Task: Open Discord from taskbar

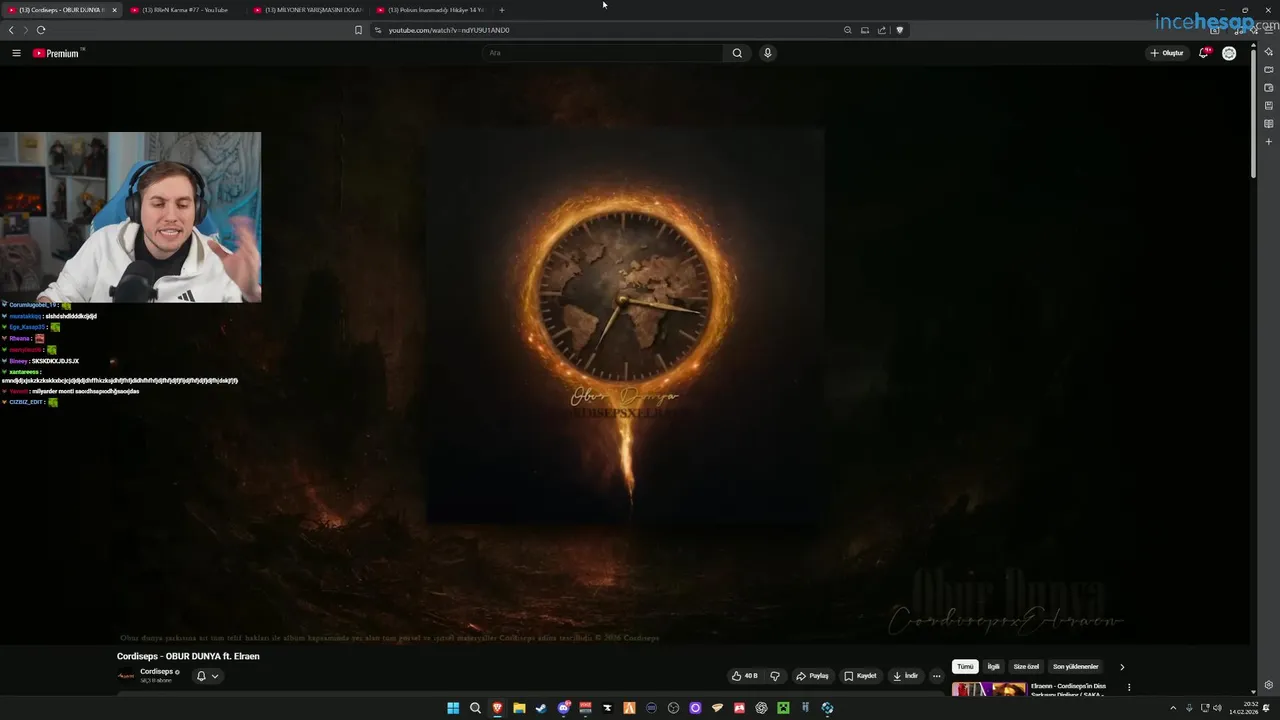Action: point(563,708)
